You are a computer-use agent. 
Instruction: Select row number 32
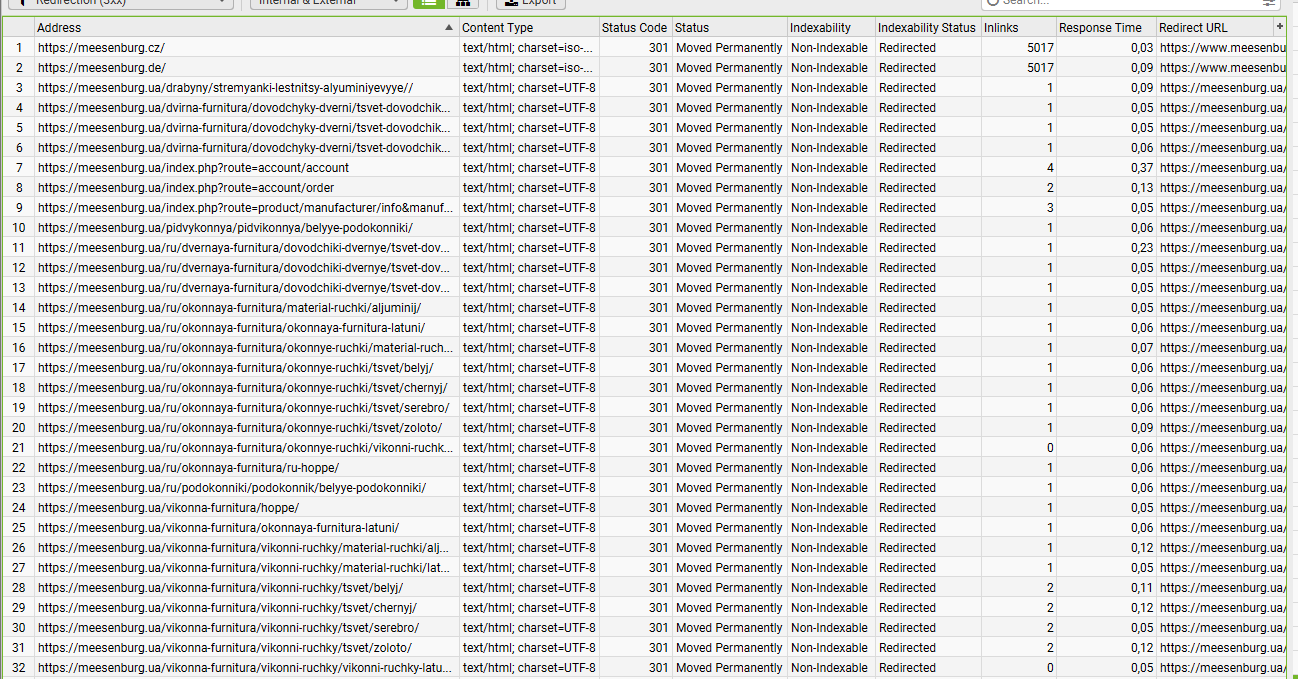pyautogui.click(x=18, y=668)
